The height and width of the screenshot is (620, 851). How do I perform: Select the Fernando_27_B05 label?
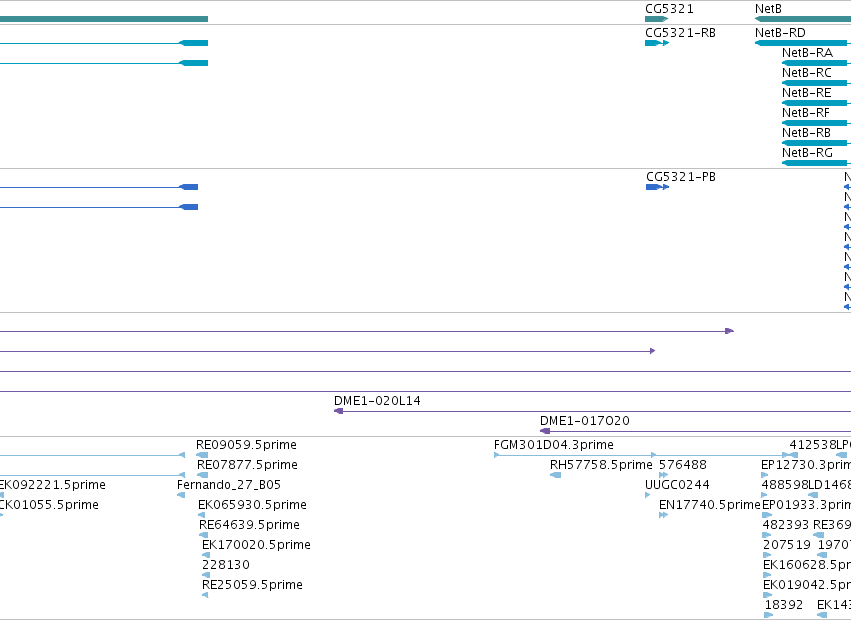[229, 485]
